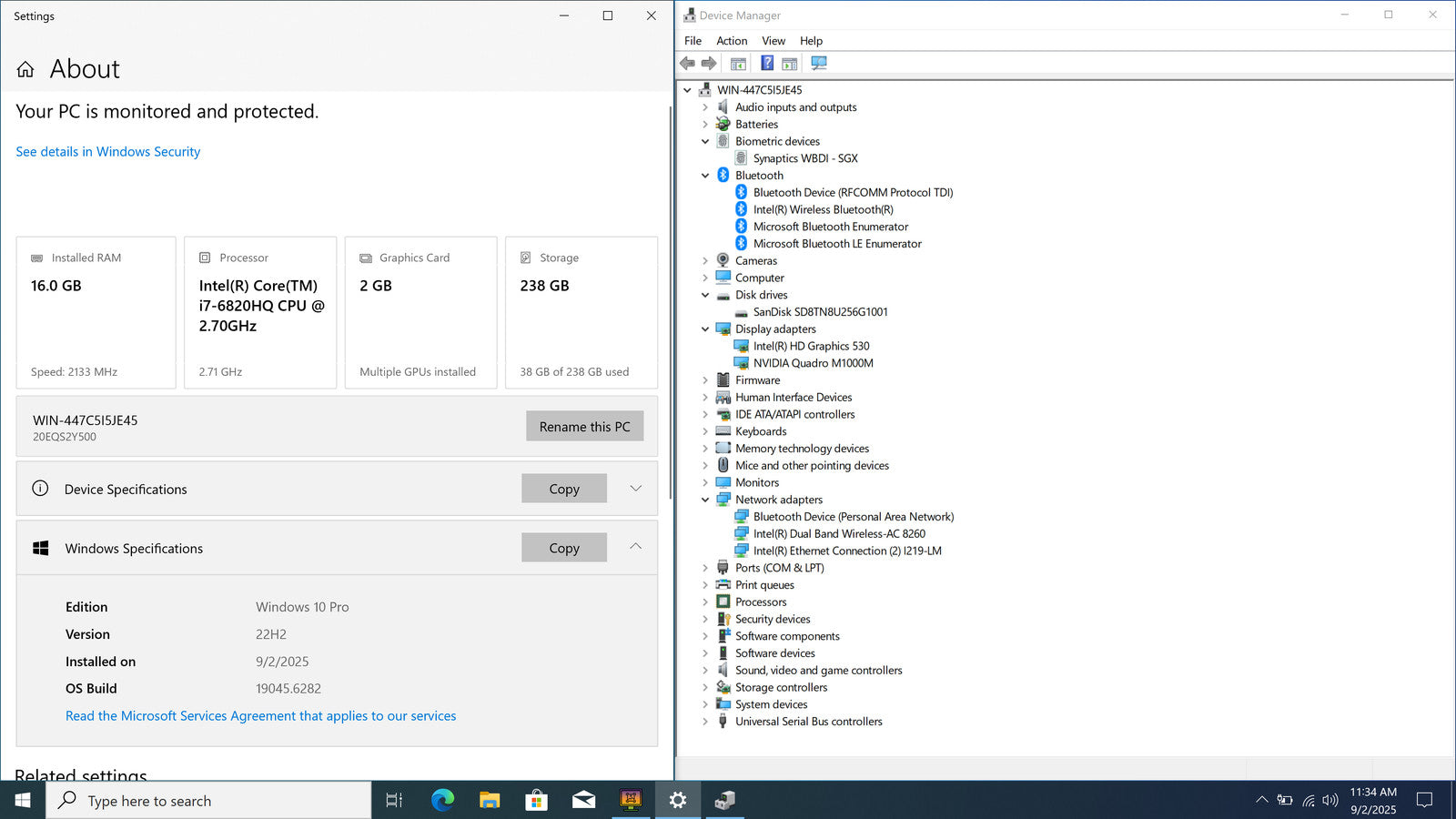The width and height of the screenshot is (1456, 819).
Task: Click Windows logo icon beside Windows Specifications
Action: pyautogui.click(x=41, y=548)
